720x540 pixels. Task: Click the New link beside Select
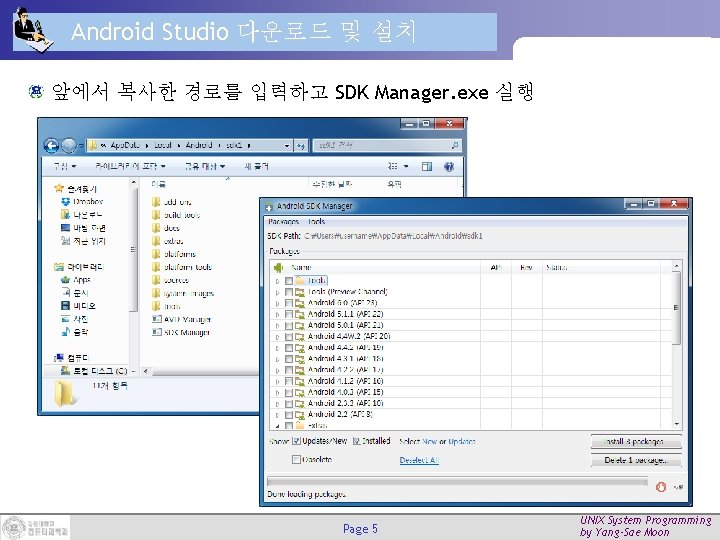click(x=429, y=442)
